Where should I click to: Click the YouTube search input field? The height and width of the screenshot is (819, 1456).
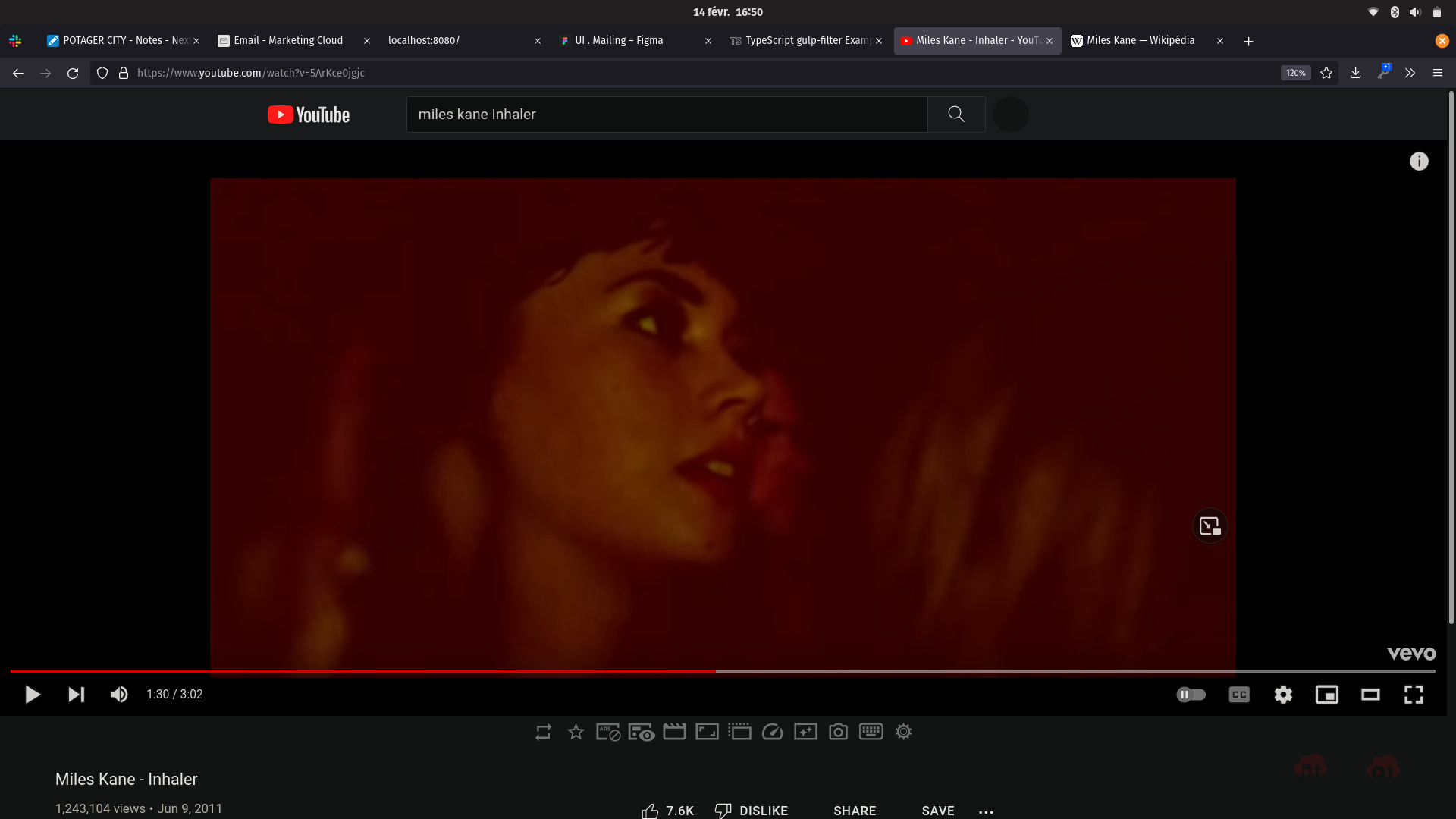pos(667,115)
